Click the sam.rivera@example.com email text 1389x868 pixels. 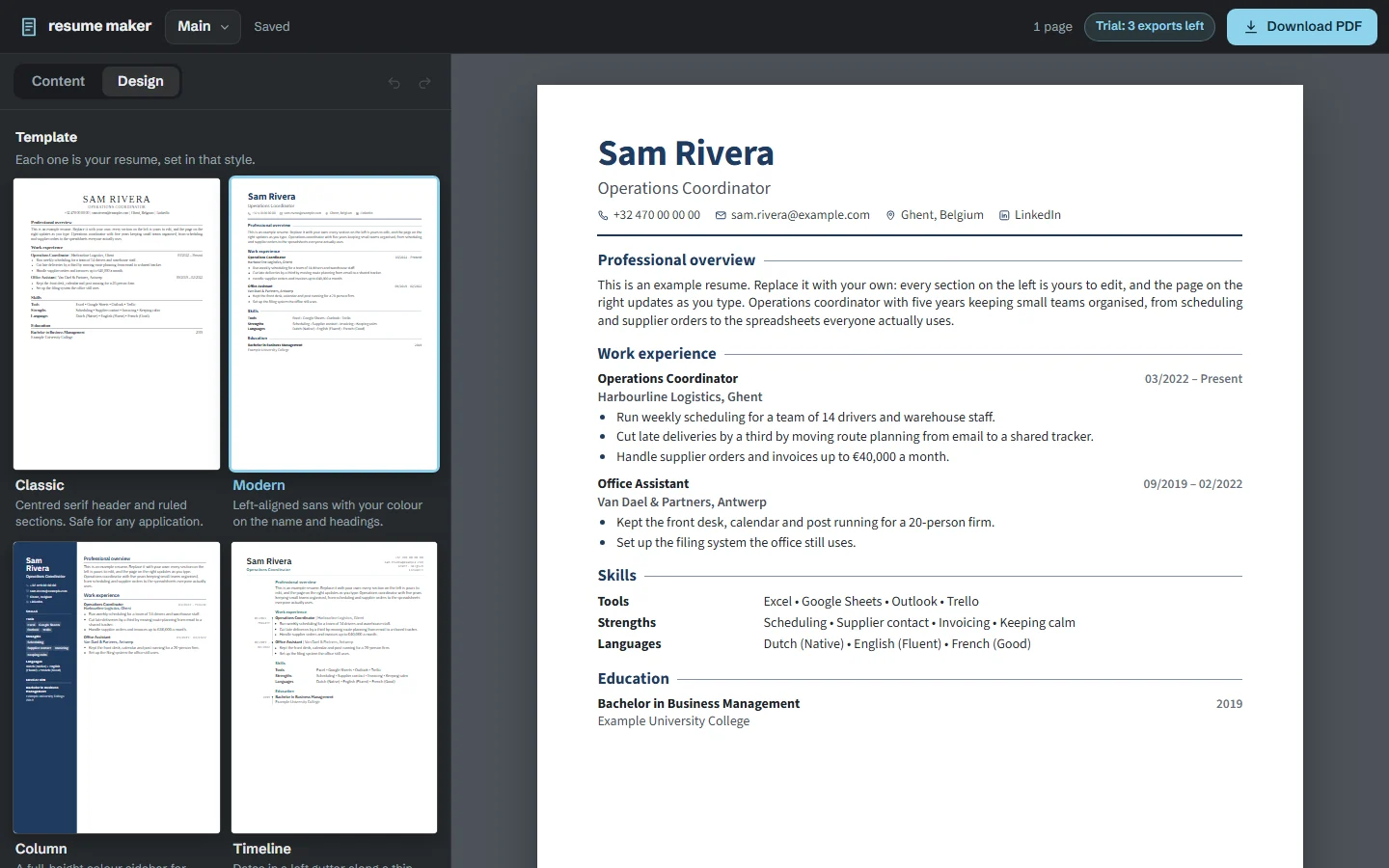[801, 215]
